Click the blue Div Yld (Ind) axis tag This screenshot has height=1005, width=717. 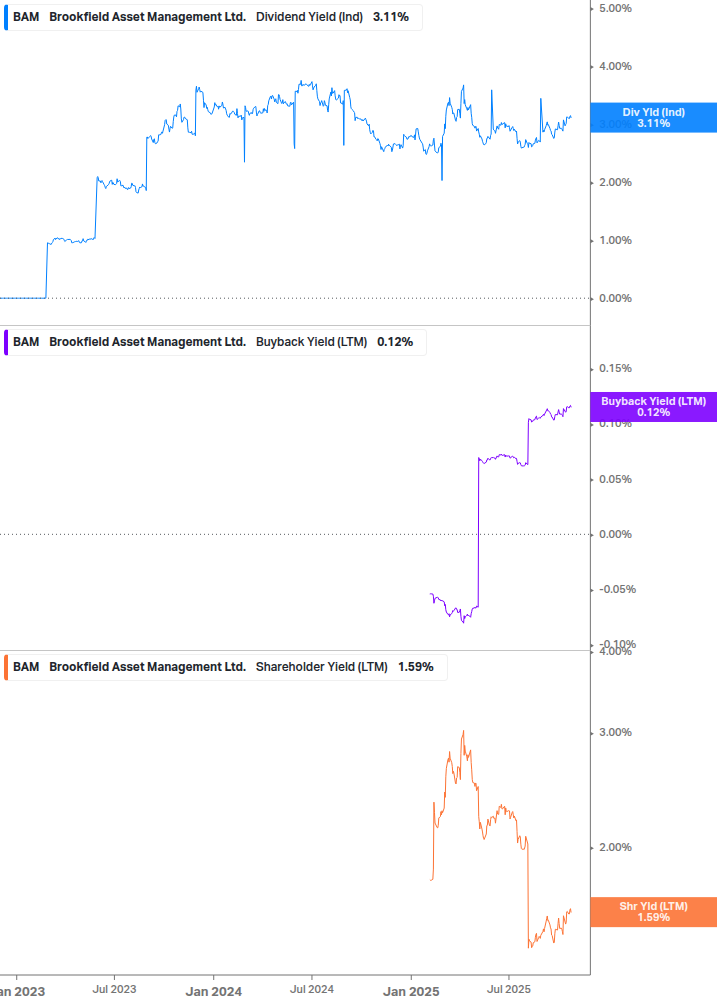(653, 117)
